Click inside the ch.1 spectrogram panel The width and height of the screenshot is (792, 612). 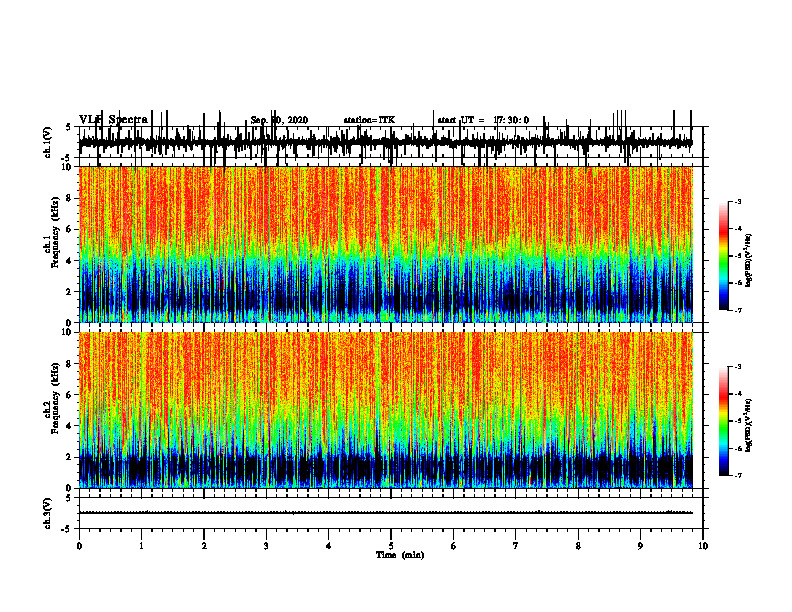pyautogui.click(x=386, y=244)
